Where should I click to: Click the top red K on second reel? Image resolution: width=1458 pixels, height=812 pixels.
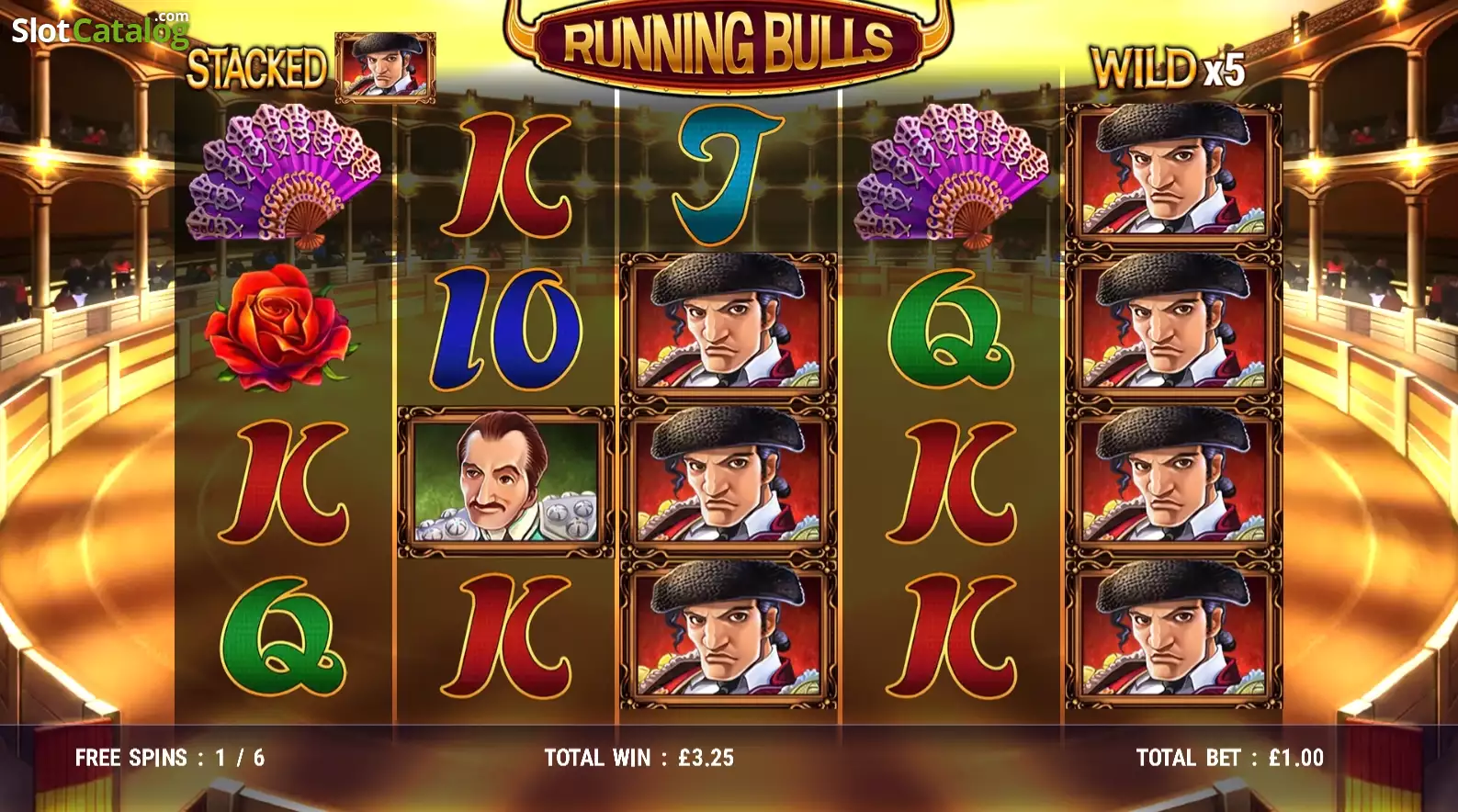click(506, 175)
